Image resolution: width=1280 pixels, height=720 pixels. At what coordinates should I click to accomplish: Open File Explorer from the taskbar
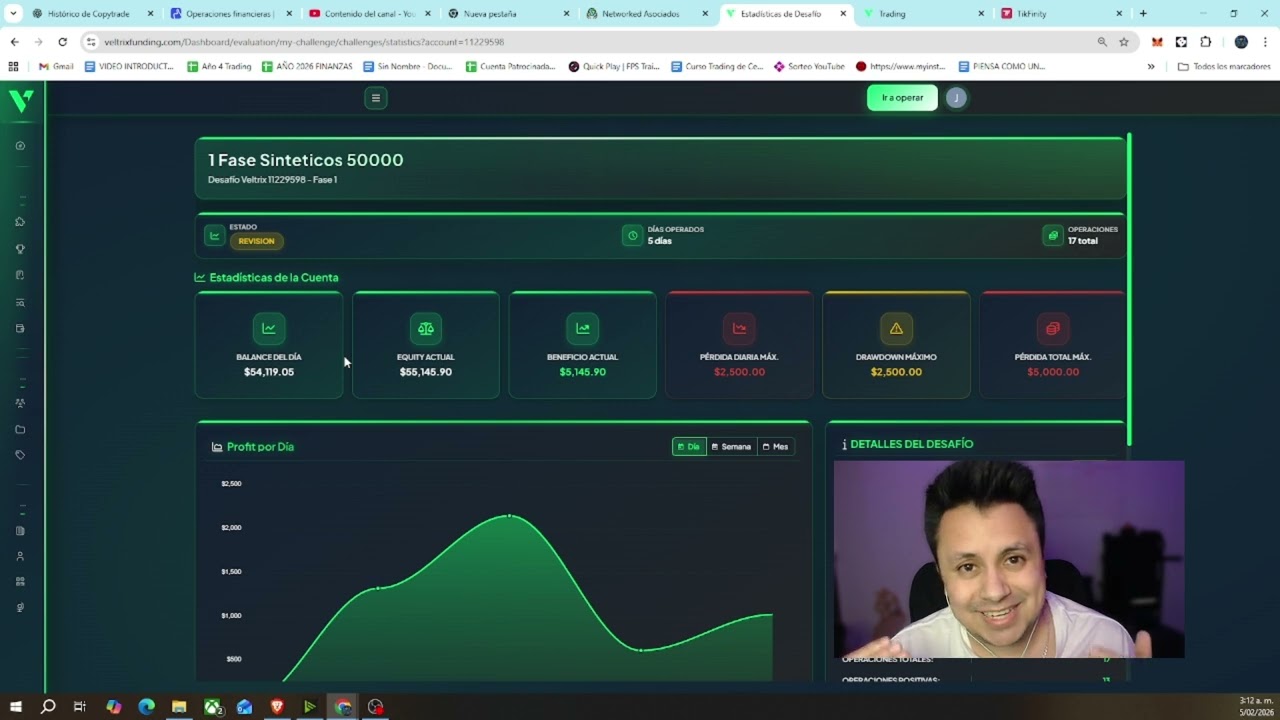coord(179,707)
